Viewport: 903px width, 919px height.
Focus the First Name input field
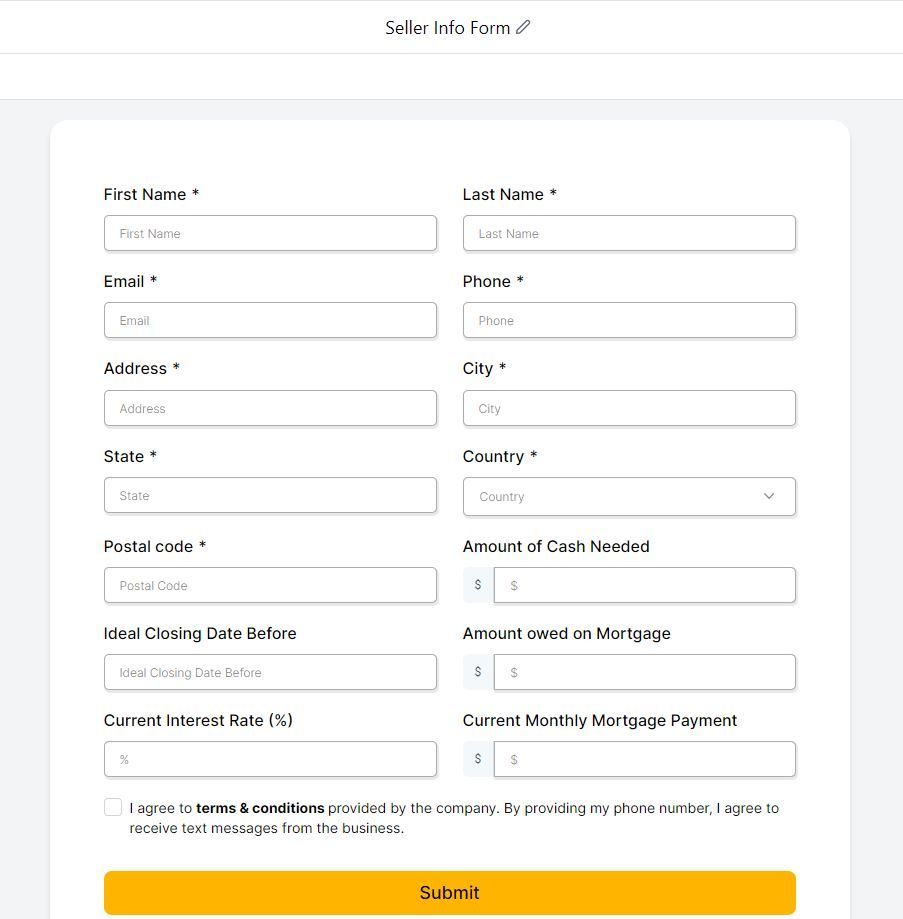coord(270,233)
